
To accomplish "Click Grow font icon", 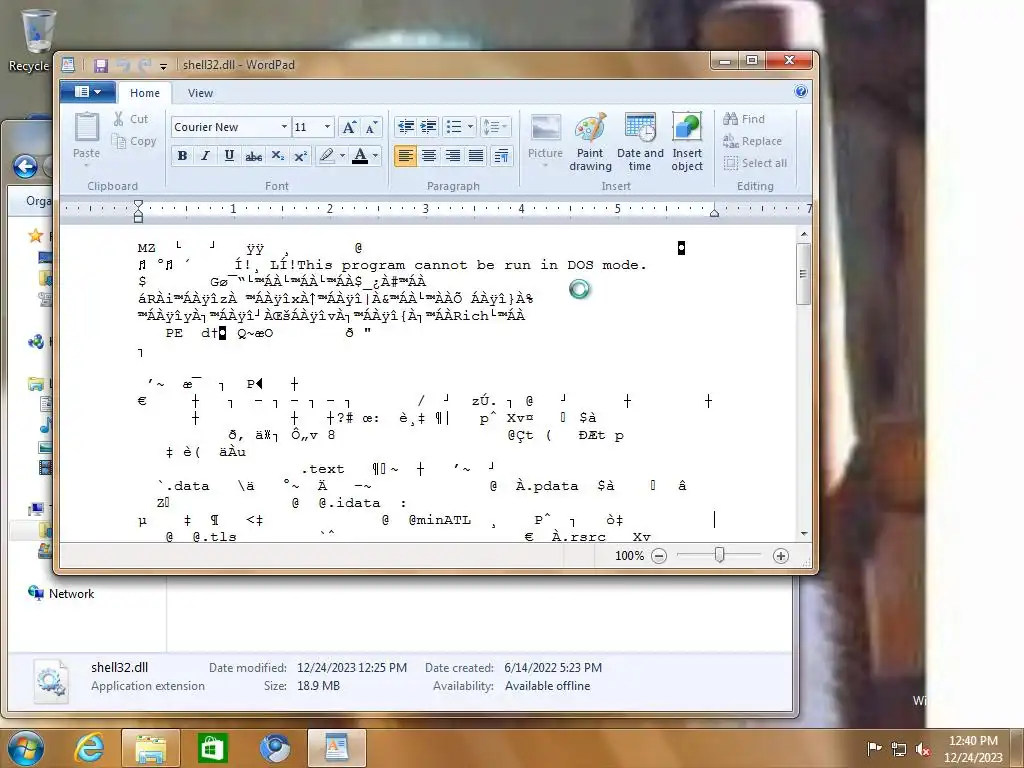I will click(x=349, y=127).
